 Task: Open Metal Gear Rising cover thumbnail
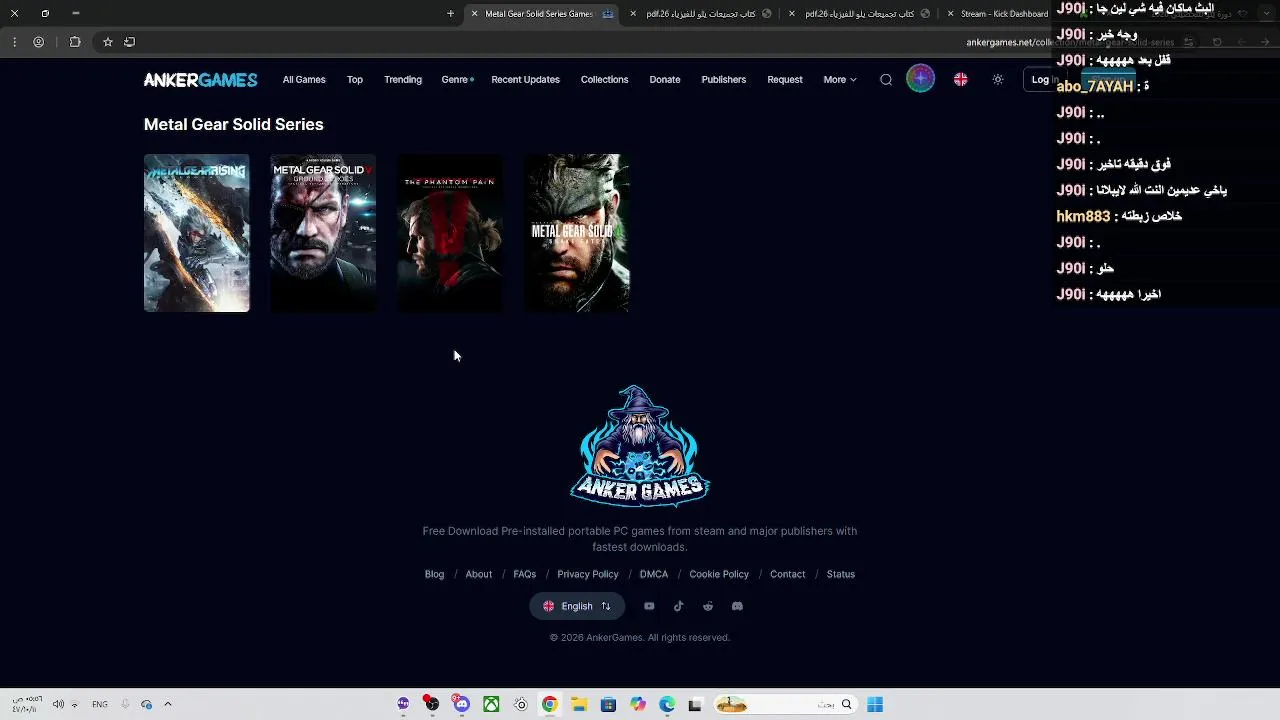pos(197,233)
